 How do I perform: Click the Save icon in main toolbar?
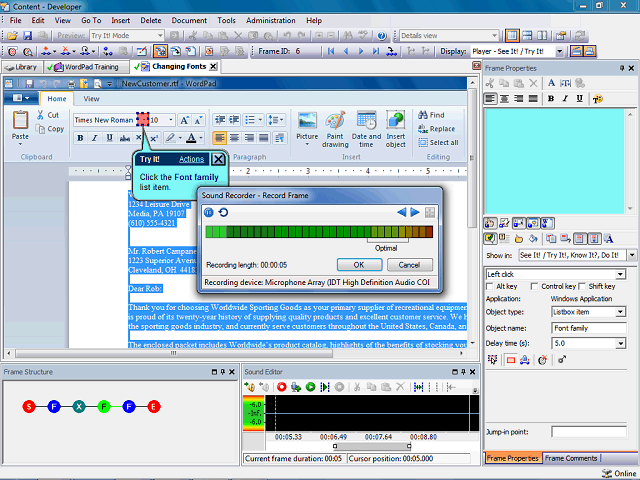(x=27, y=36)
